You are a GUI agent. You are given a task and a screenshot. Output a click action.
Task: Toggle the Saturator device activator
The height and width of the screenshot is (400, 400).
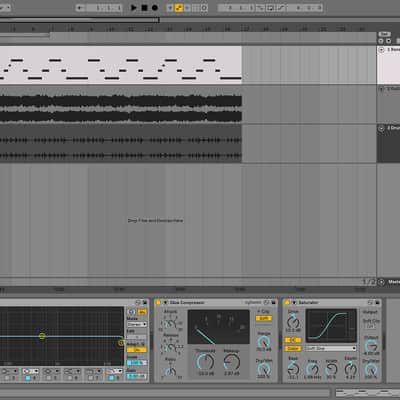tap(287, 302)
